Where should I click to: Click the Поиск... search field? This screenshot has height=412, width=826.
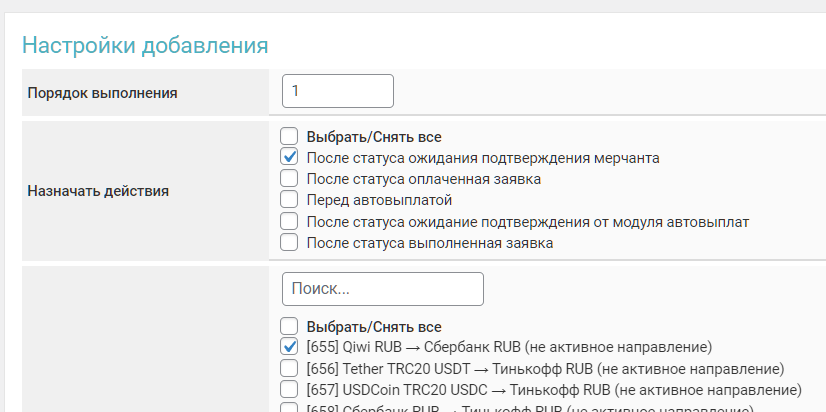383,288
